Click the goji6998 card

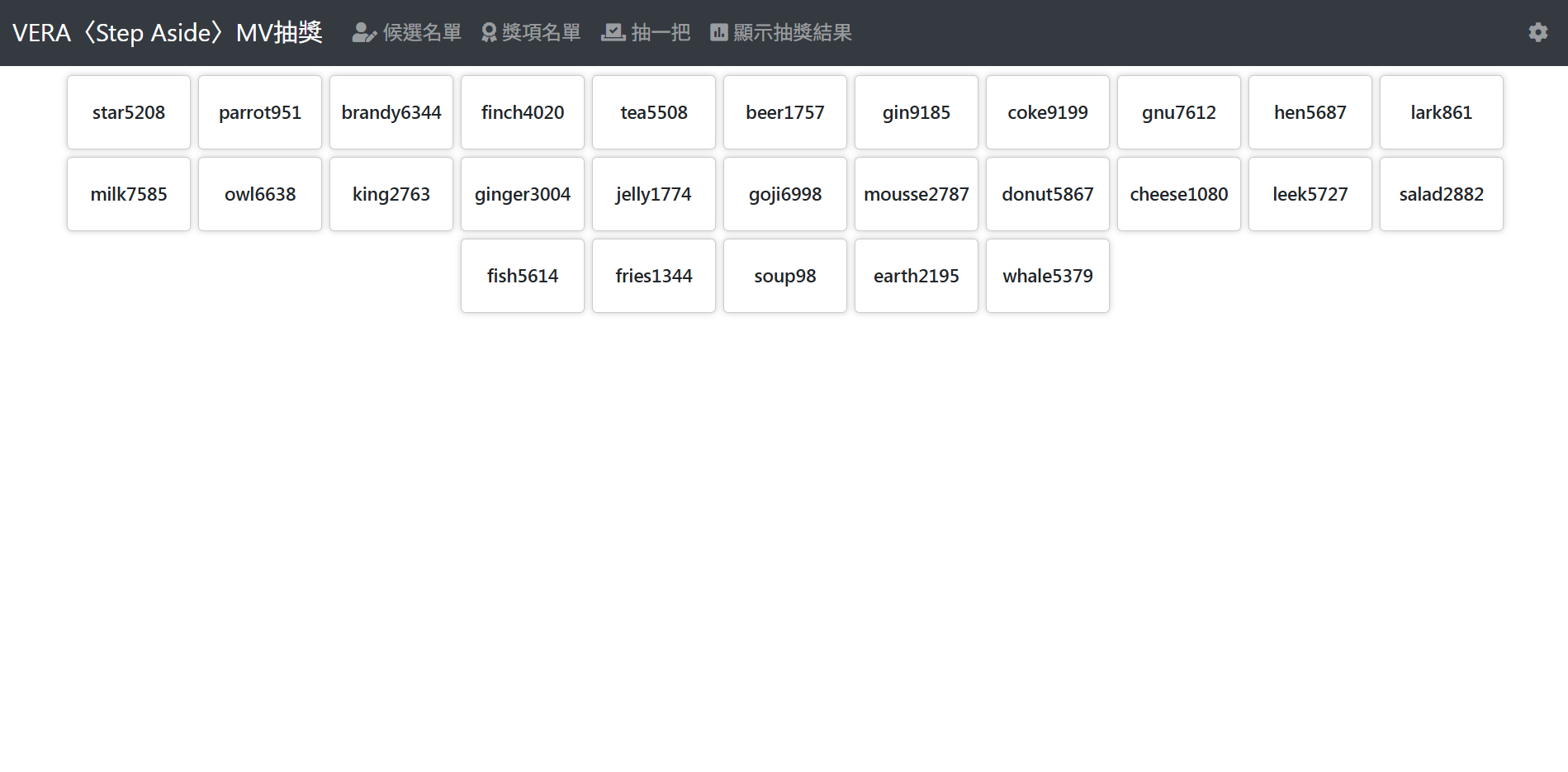785,194
